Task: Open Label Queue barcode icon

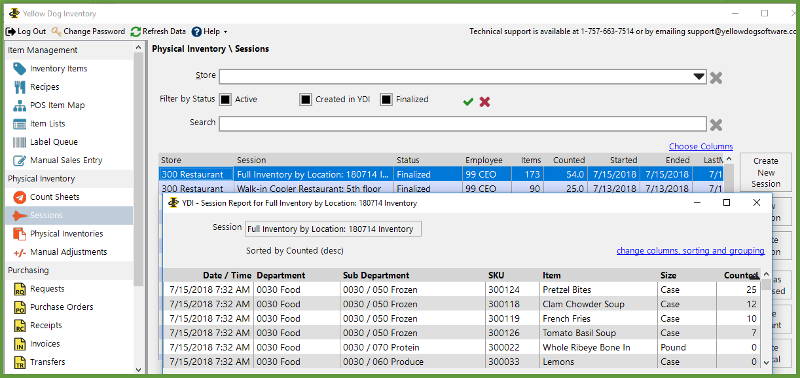Action: (19, 142)
